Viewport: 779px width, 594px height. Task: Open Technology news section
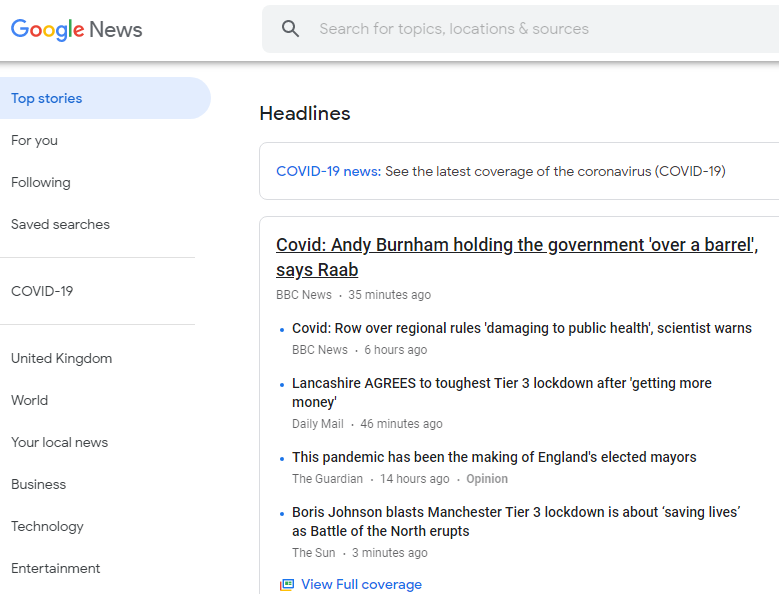click(x=47, y=526)
